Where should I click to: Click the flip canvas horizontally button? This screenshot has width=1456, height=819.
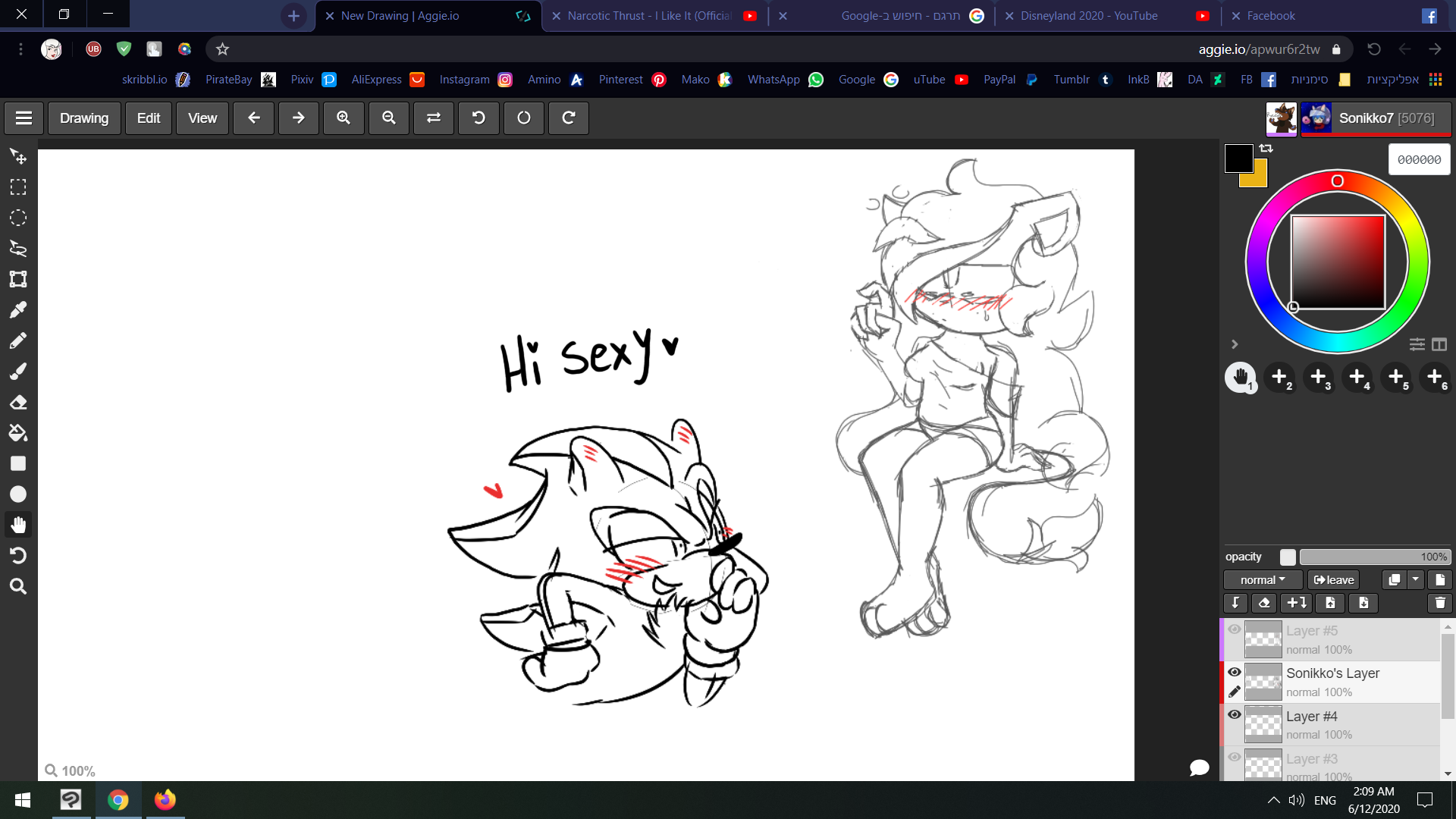[434, 118]
